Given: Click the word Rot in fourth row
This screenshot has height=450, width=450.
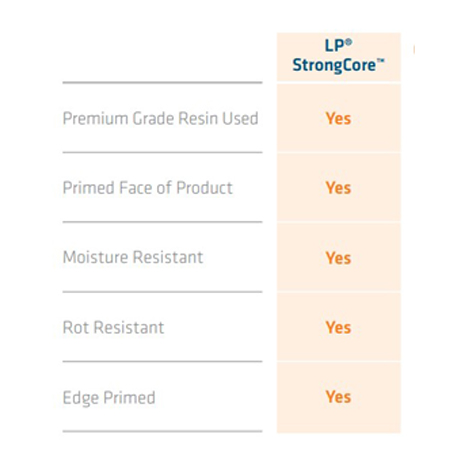Looking at the screenshot, I should point(76,327).
